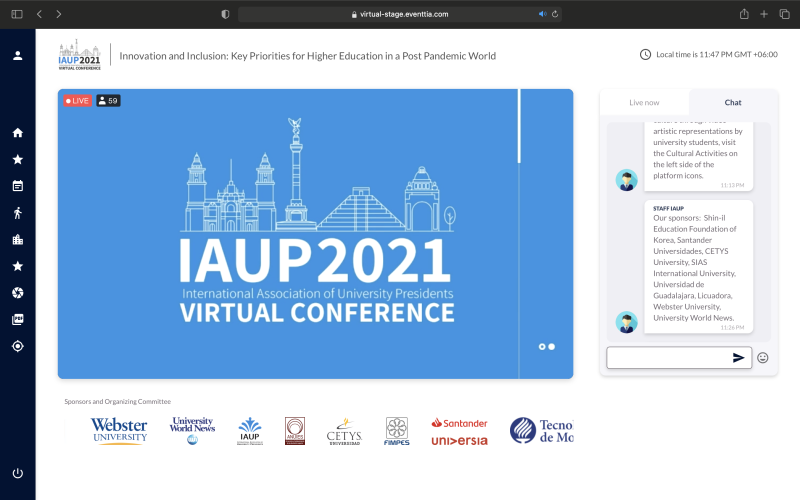Click the camera shutter icon in sidebar
Viewport: 800px width, 500px height.
(x=17, y=293)
